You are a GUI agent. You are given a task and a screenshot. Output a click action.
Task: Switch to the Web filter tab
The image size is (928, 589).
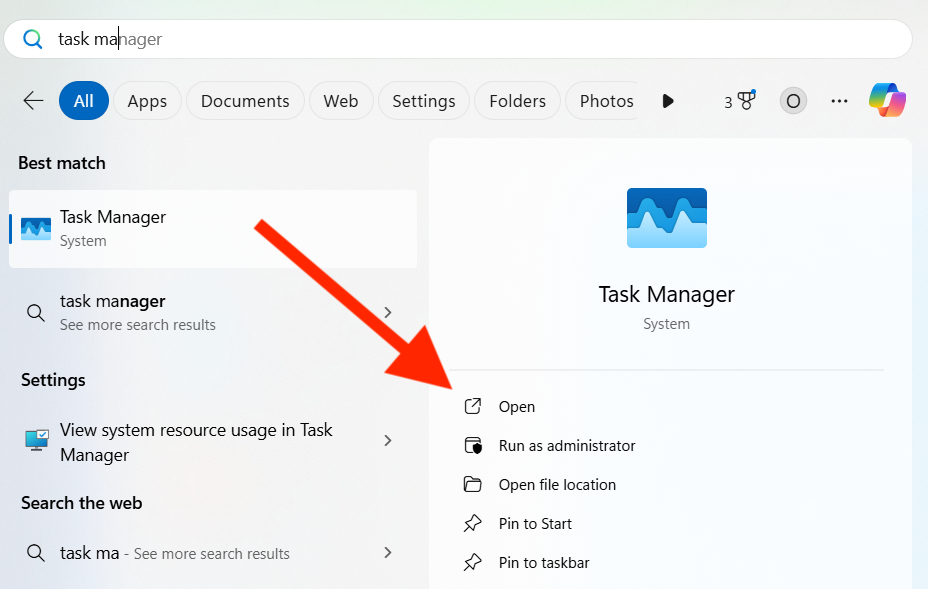tap(341, 101)
